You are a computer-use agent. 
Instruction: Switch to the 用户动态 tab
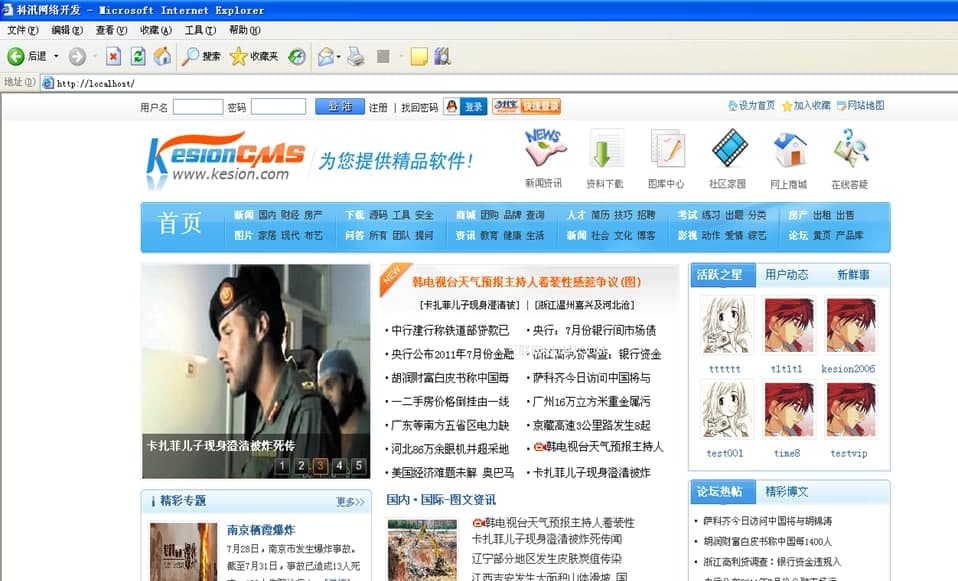point(788,273)
